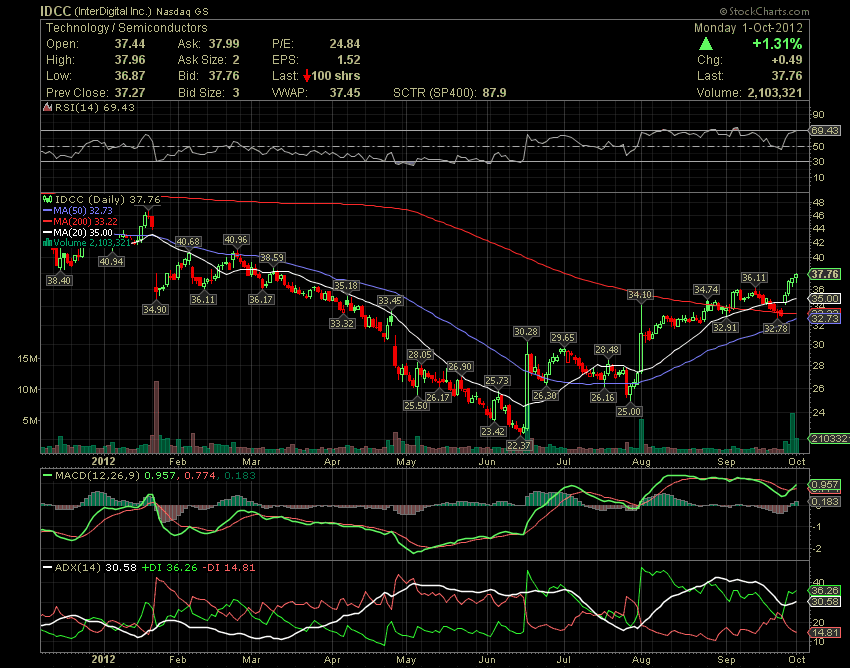Image resolution: width=850 pixels, height=668 pixels.
Task: Click the 38.40 low price label
Action: pyautogui.click(x=59, y=280)
